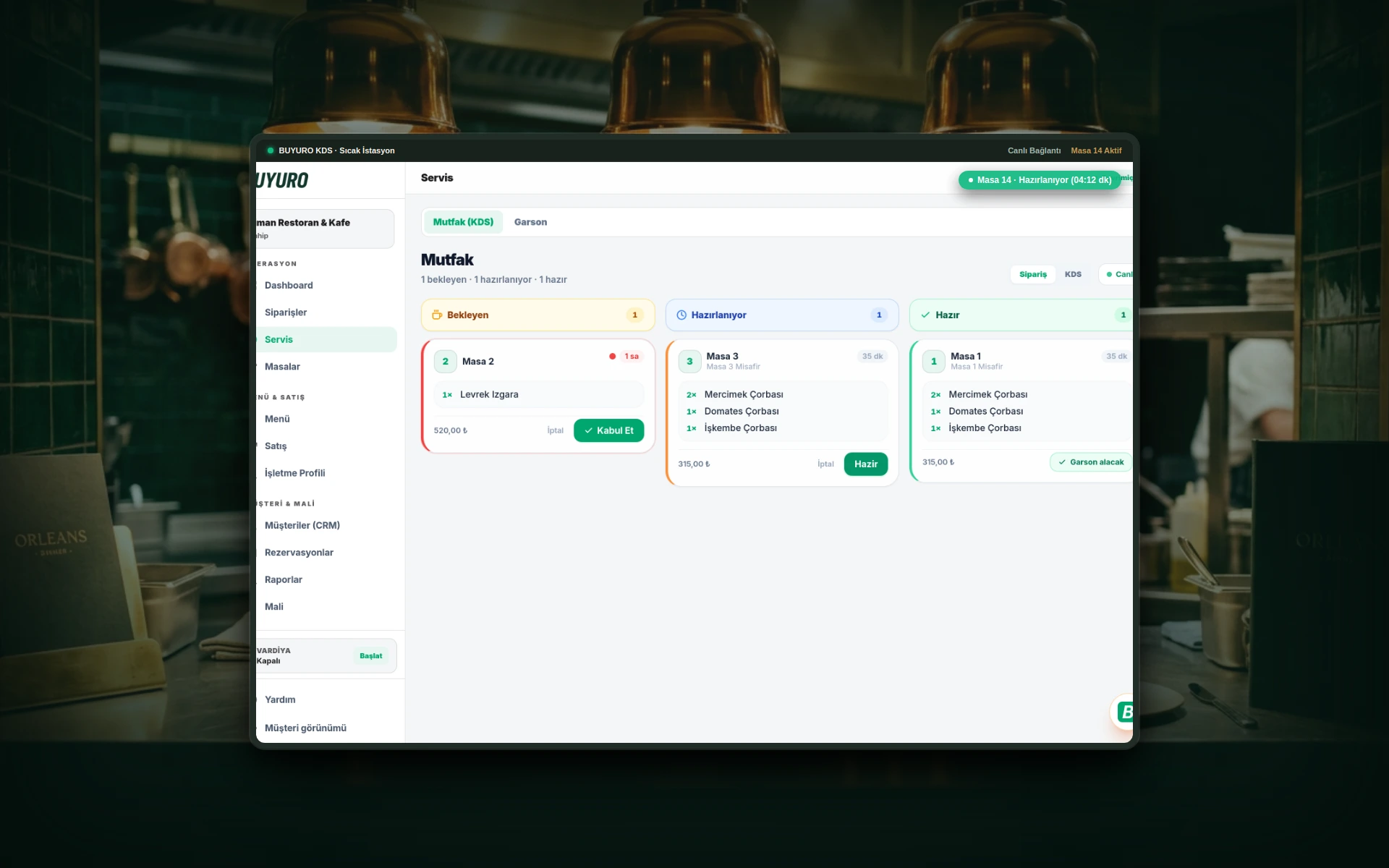Mark Masa 3 order as Hazır
The height and width of the screenshot is (868, 1389).
[865, 464]
